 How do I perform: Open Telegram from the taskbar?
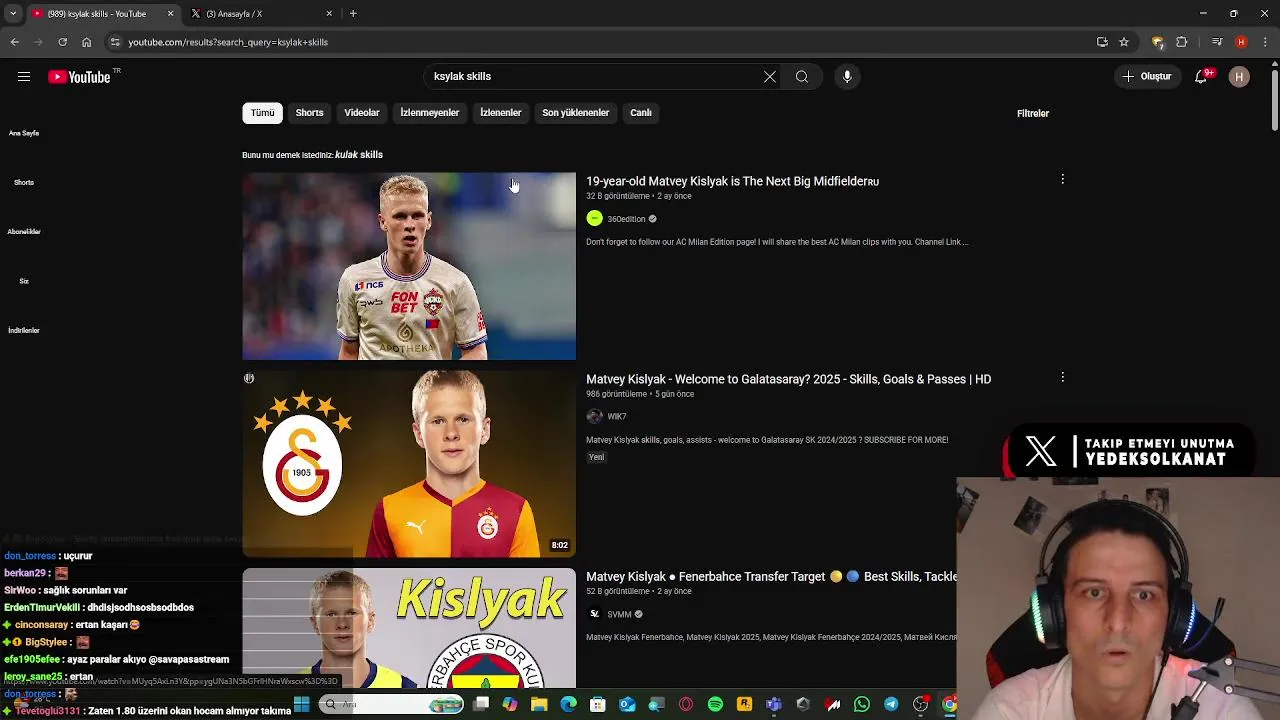891,705
